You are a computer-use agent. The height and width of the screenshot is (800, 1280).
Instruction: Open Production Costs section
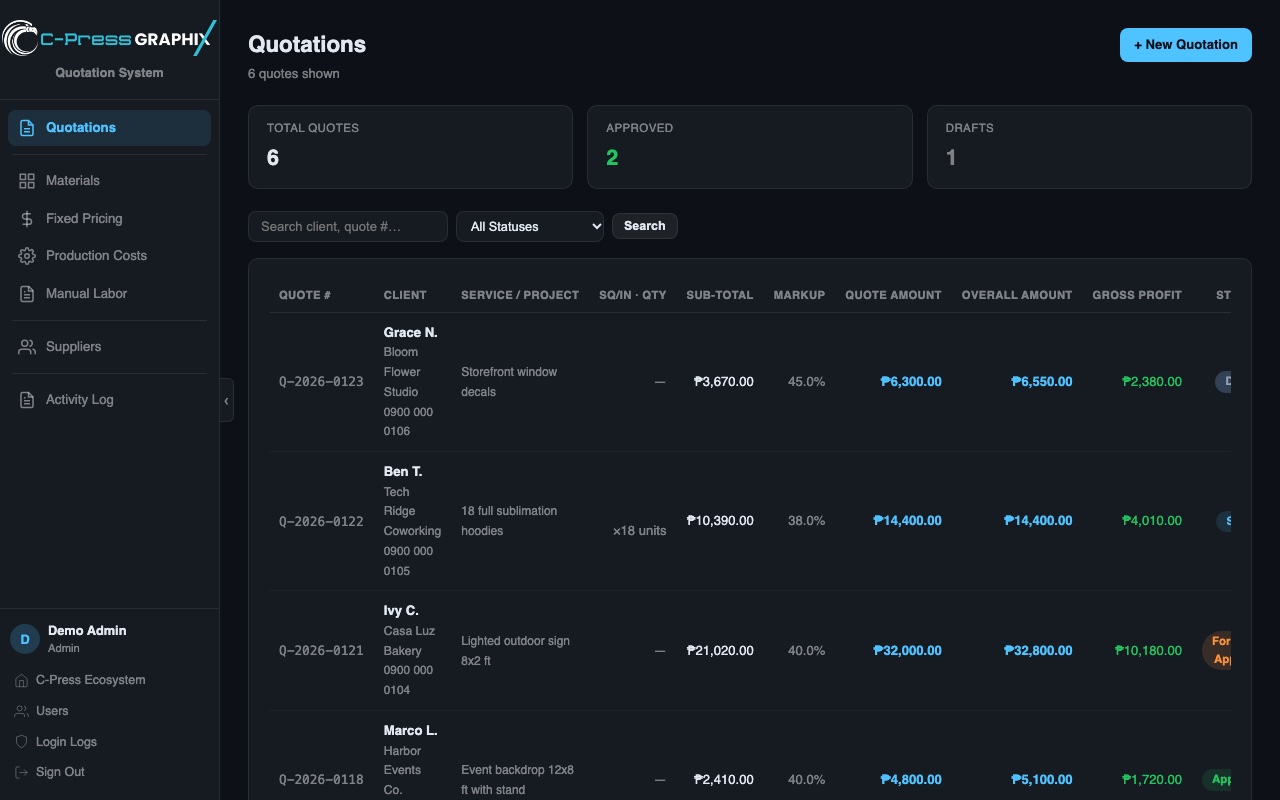point(109,256)
